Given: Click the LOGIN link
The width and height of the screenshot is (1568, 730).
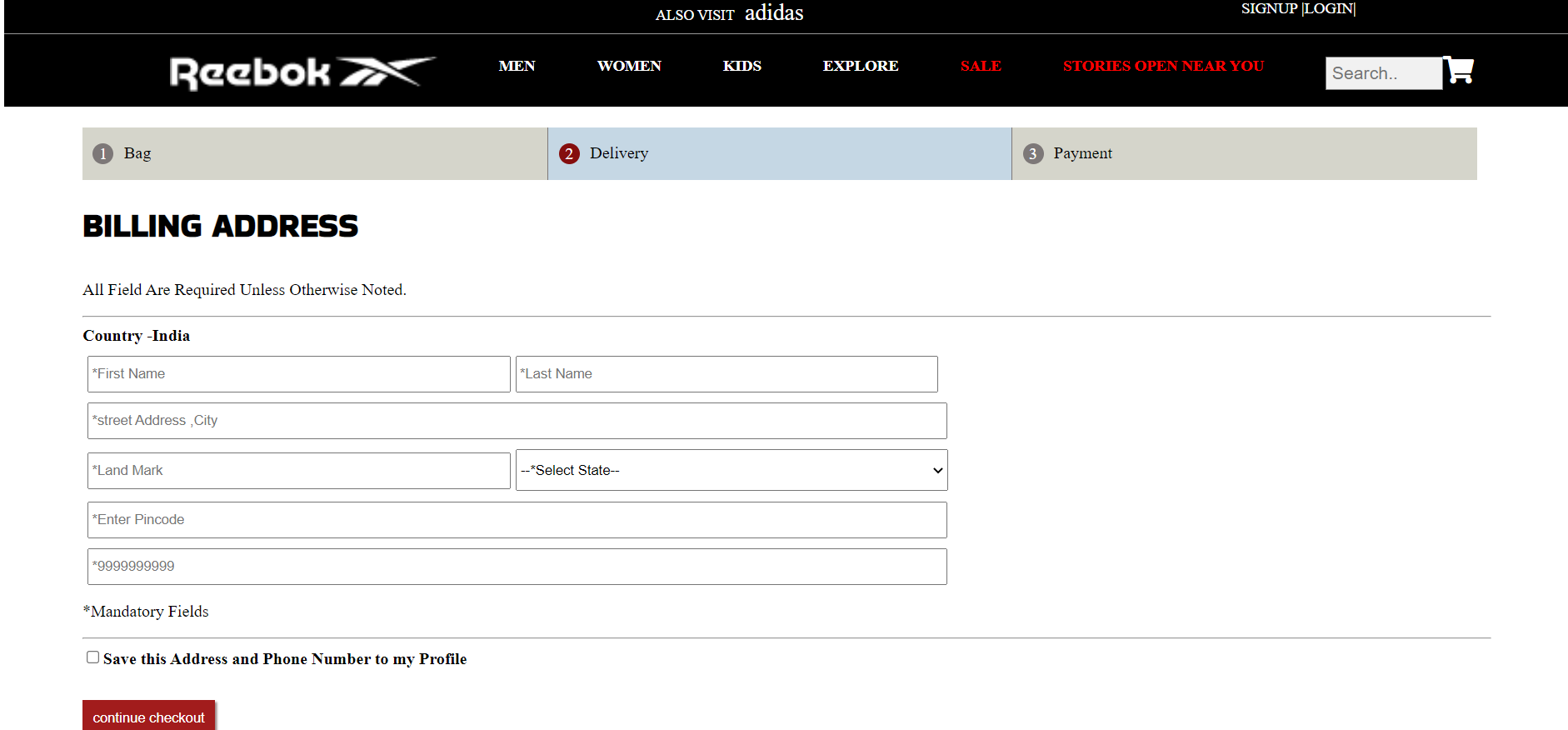Looking at the screenshot, I should click(1328, 8).
